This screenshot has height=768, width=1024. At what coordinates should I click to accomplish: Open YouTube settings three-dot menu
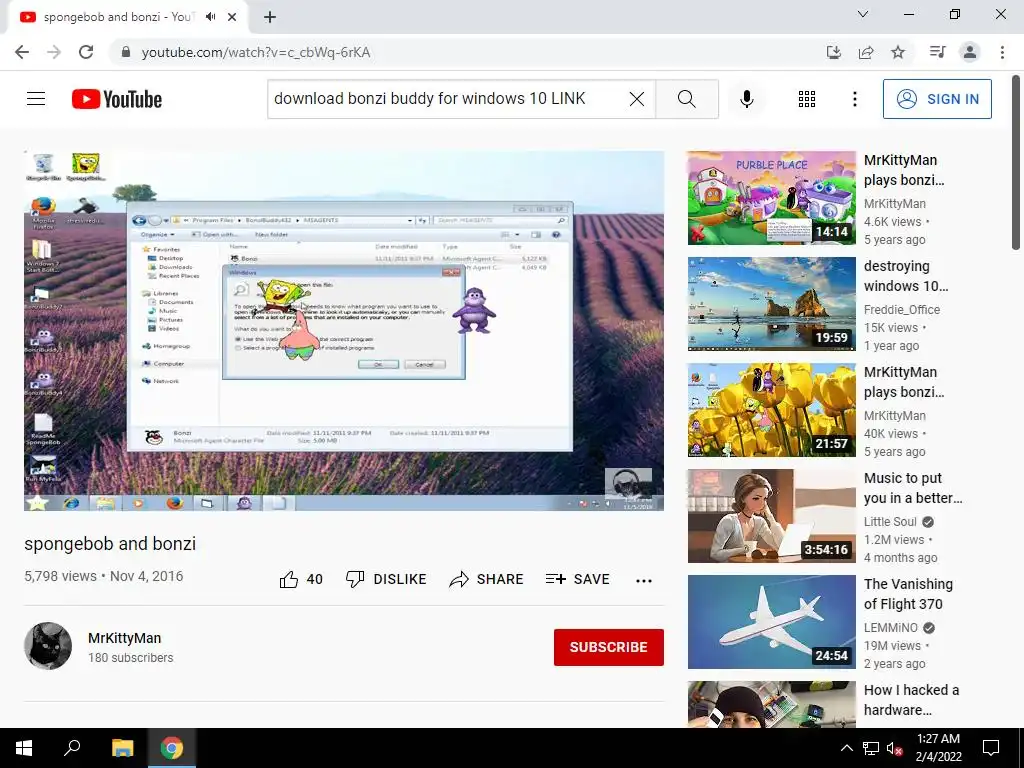pyautogui.click(x=854, y=99)
